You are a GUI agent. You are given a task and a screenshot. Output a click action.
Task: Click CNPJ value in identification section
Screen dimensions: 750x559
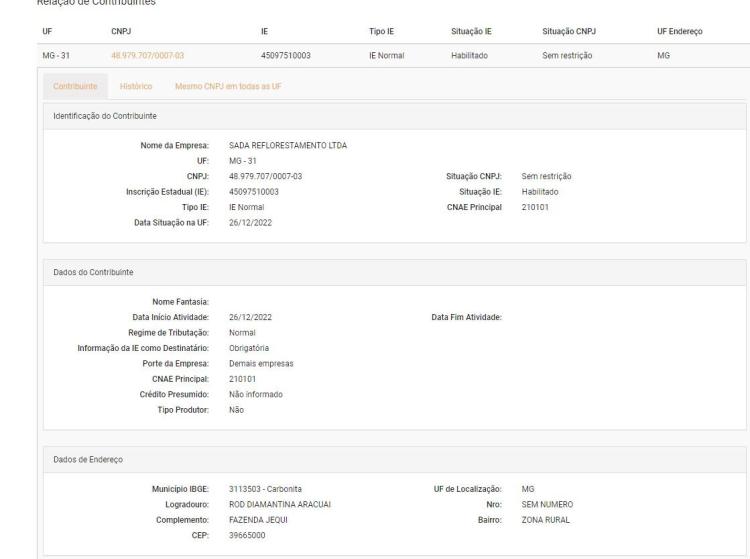point(265,176)
